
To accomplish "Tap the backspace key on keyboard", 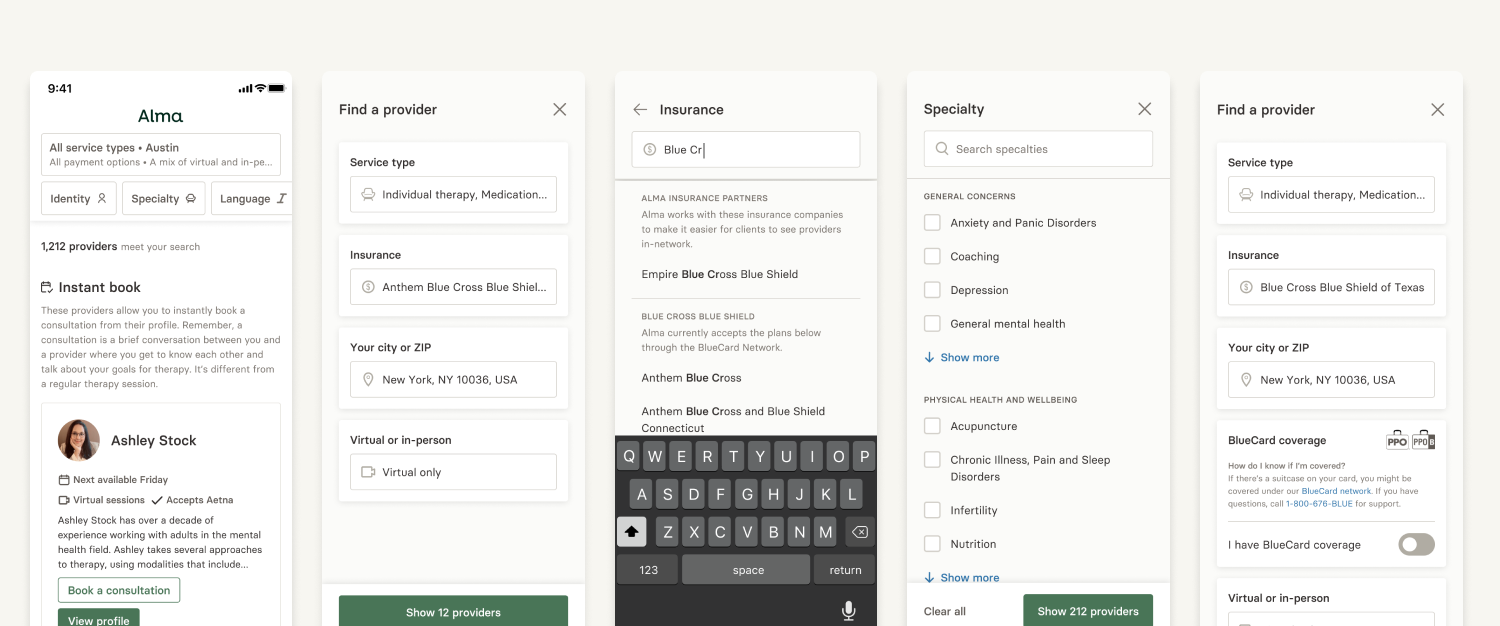I will [x=858, y=532].
